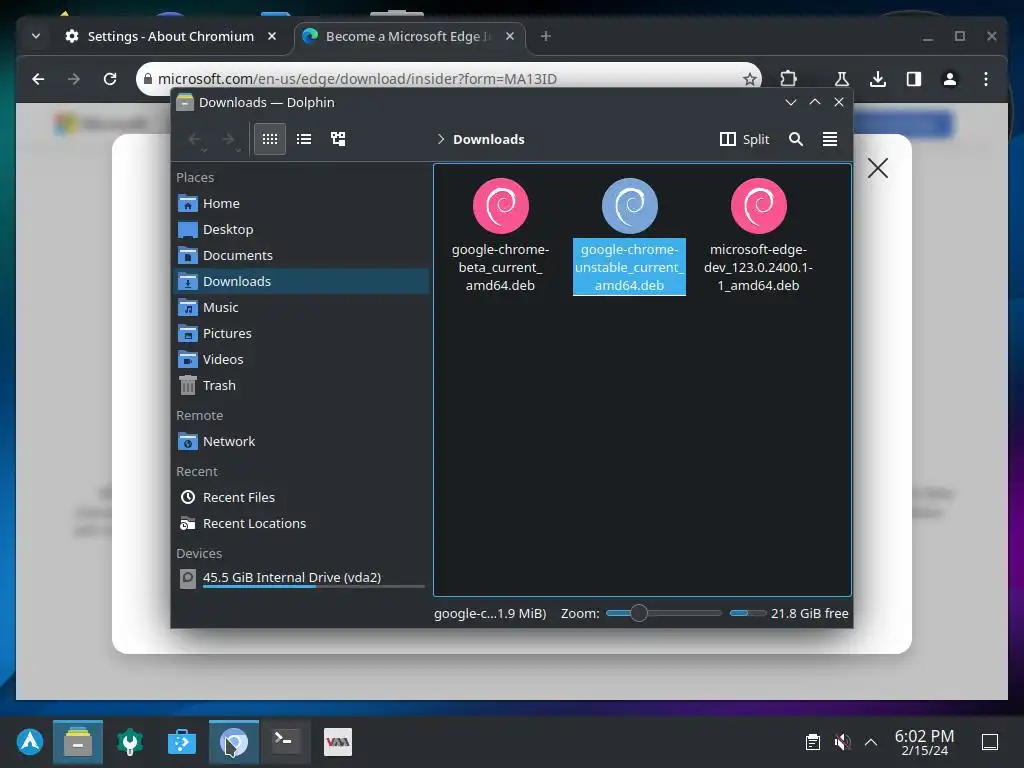
Task: Open Desktop in Places panel
Action: point(301,230)
